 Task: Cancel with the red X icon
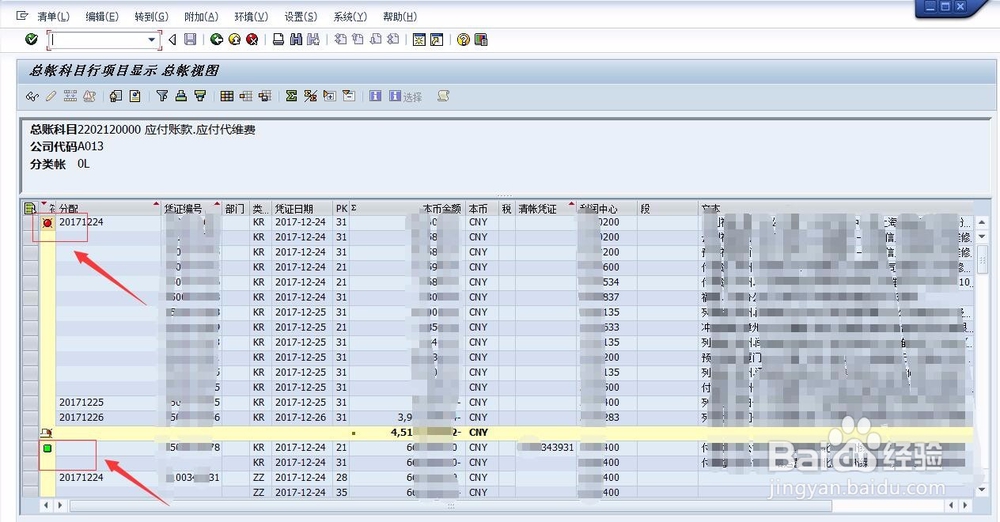[253, 40]
